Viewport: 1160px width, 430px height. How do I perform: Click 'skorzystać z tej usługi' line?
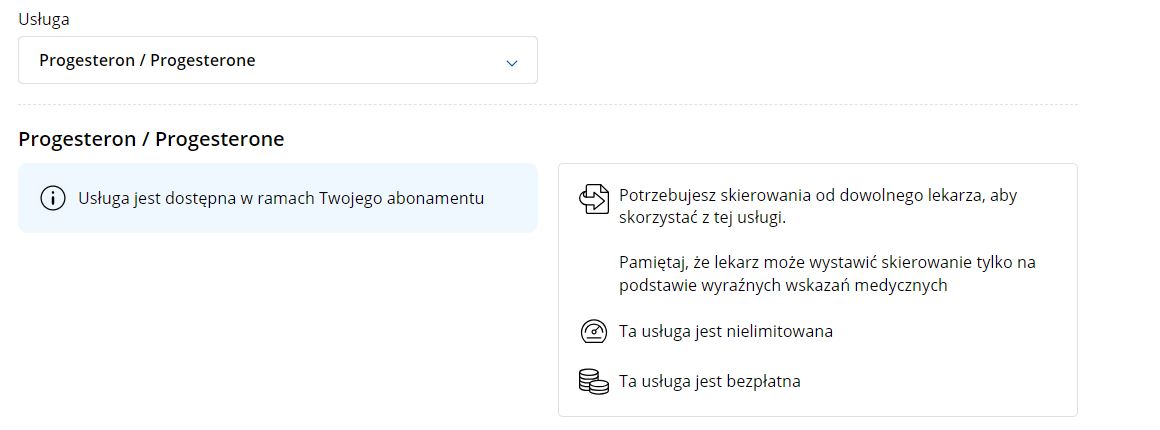pyautogui.click(x=701, y=219)
